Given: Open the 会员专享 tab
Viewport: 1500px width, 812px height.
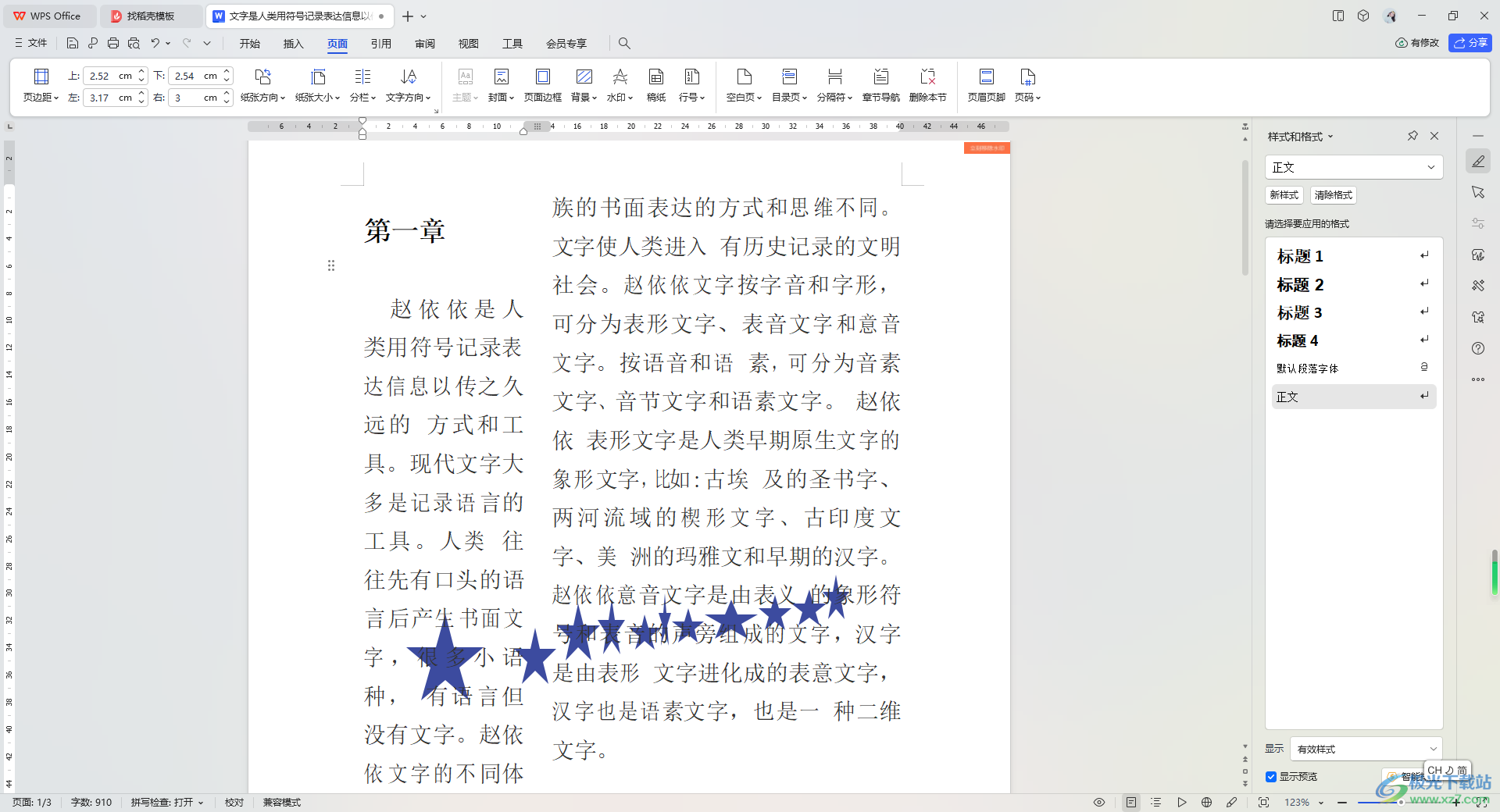Looking at the screenshot, I should [x=566, y=43].
